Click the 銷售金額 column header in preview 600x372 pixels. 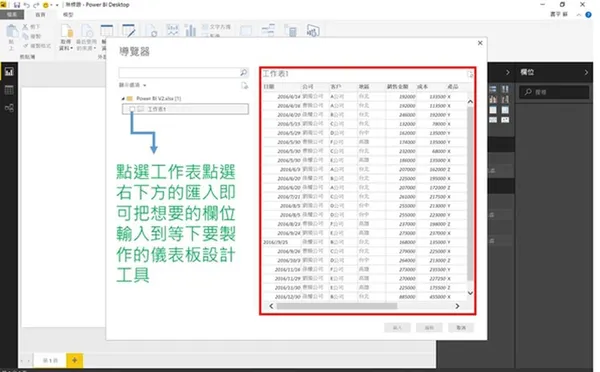pos(398,86)
